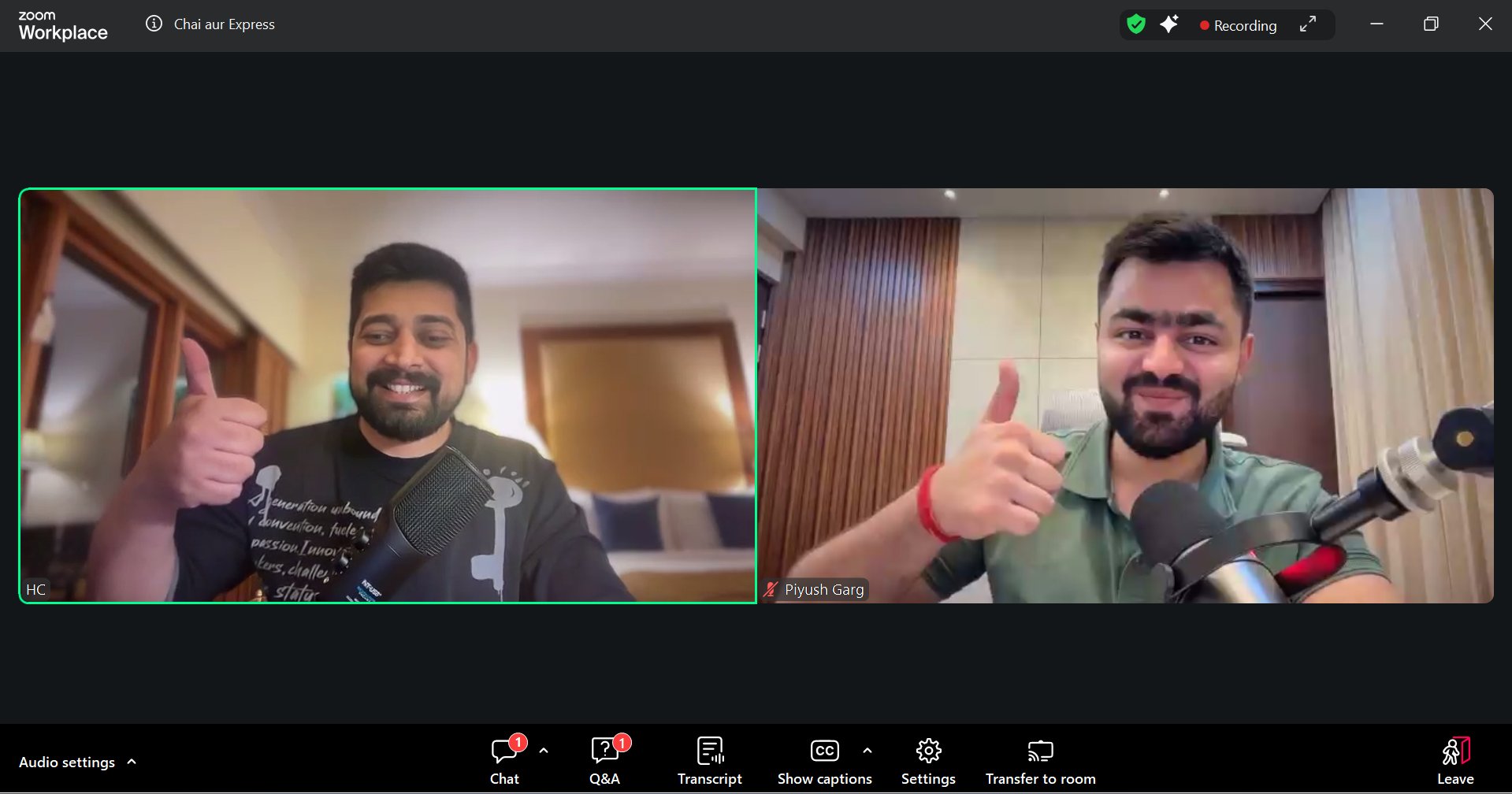The image size is (1512, 794).
Task: Open the AI Companion sparkle icon
Action: [x=1169, y=24]
